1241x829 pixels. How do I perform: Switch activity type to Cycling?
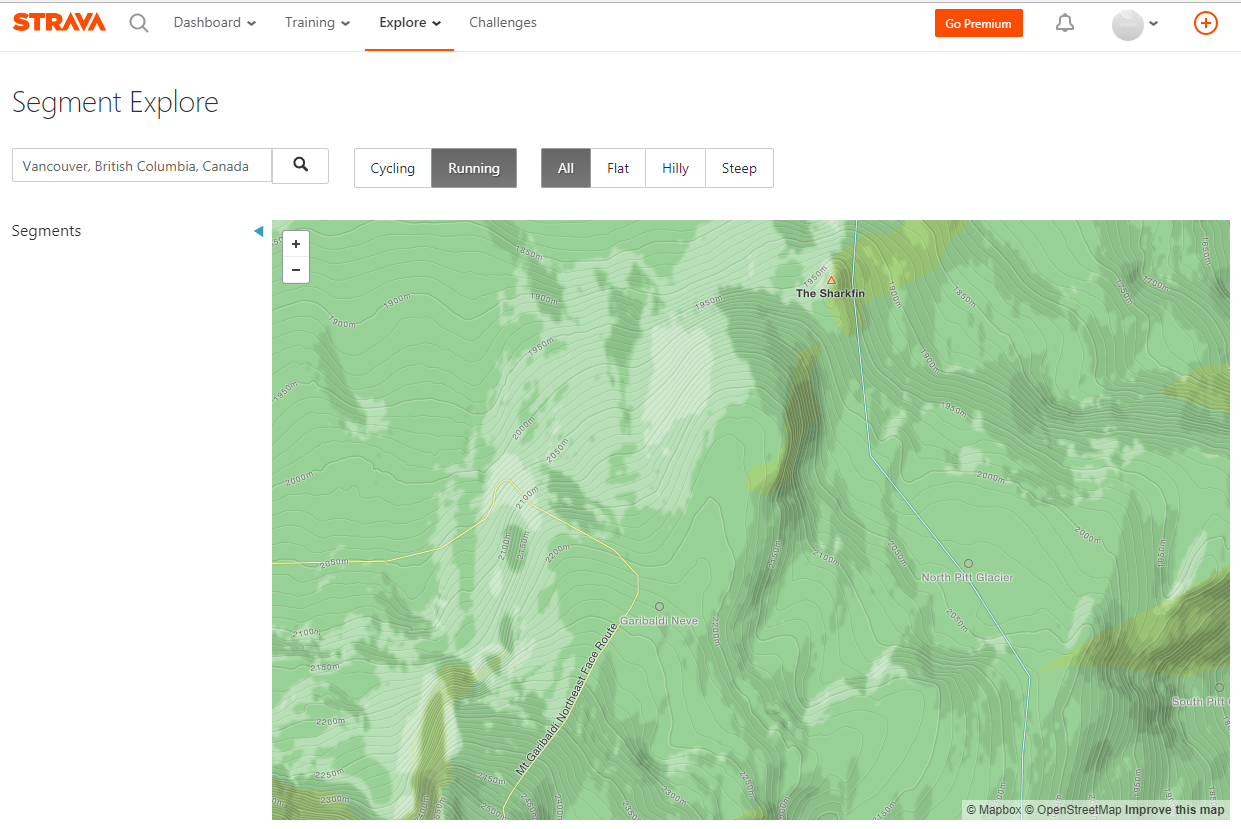point(393,168)
